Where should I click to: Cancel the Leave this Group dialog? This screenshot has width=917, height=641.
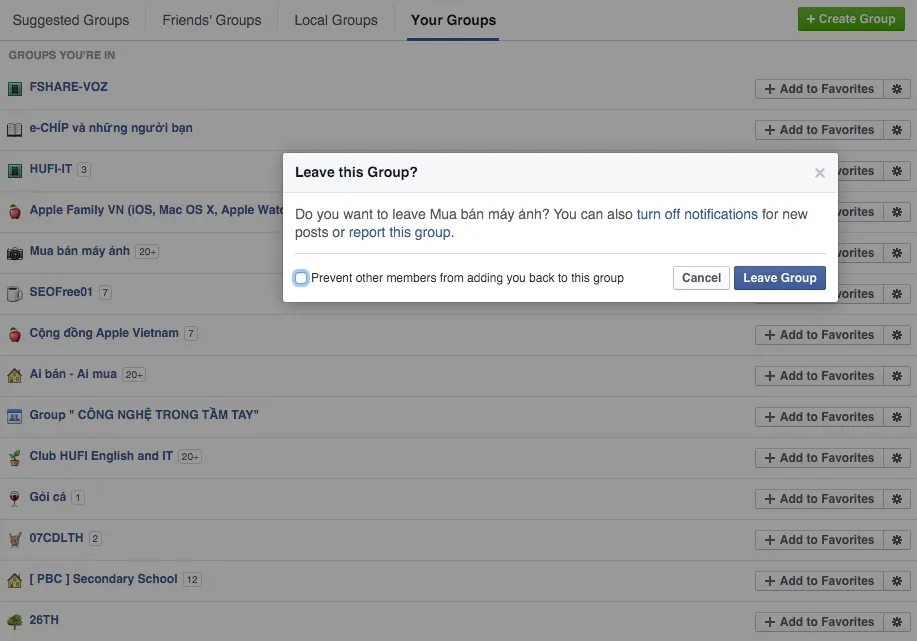pos(700,277)
